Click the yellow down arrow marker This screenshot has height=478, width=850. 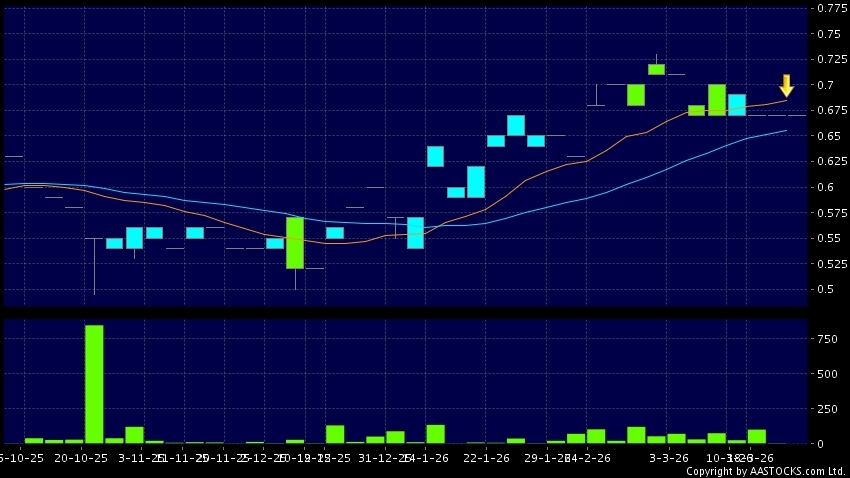pyautogui.click(x=786, y=85)
